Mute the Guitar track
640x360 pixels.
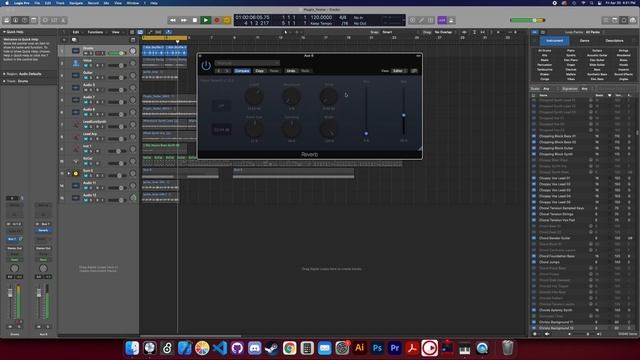click(x=86, y=78)
